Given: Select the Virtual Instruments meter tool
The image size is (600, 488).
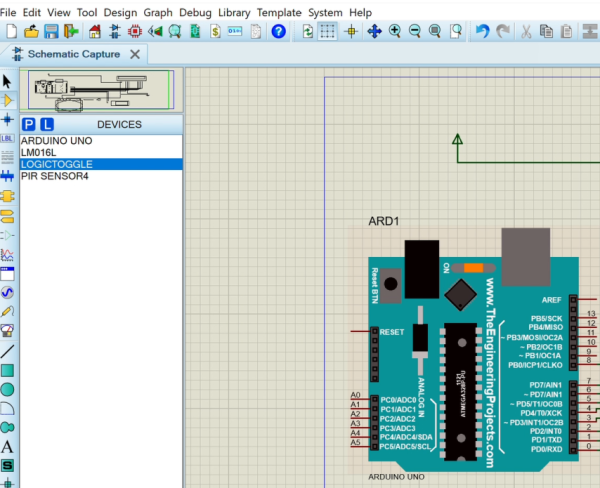Looking at the screenshot, I should click(x=7, y=330).
